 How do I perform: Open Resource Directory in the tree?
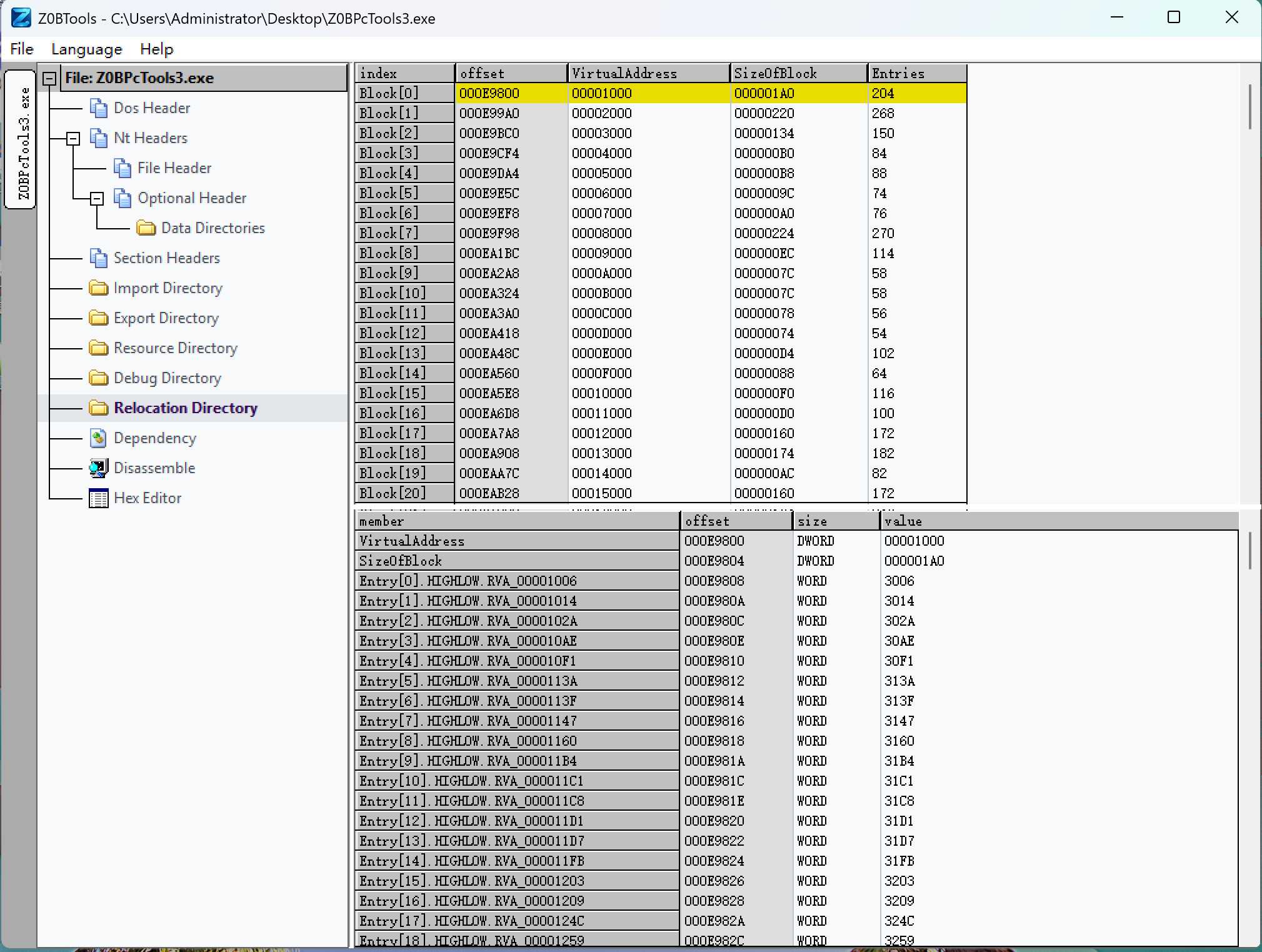click(x=176, y=348)
